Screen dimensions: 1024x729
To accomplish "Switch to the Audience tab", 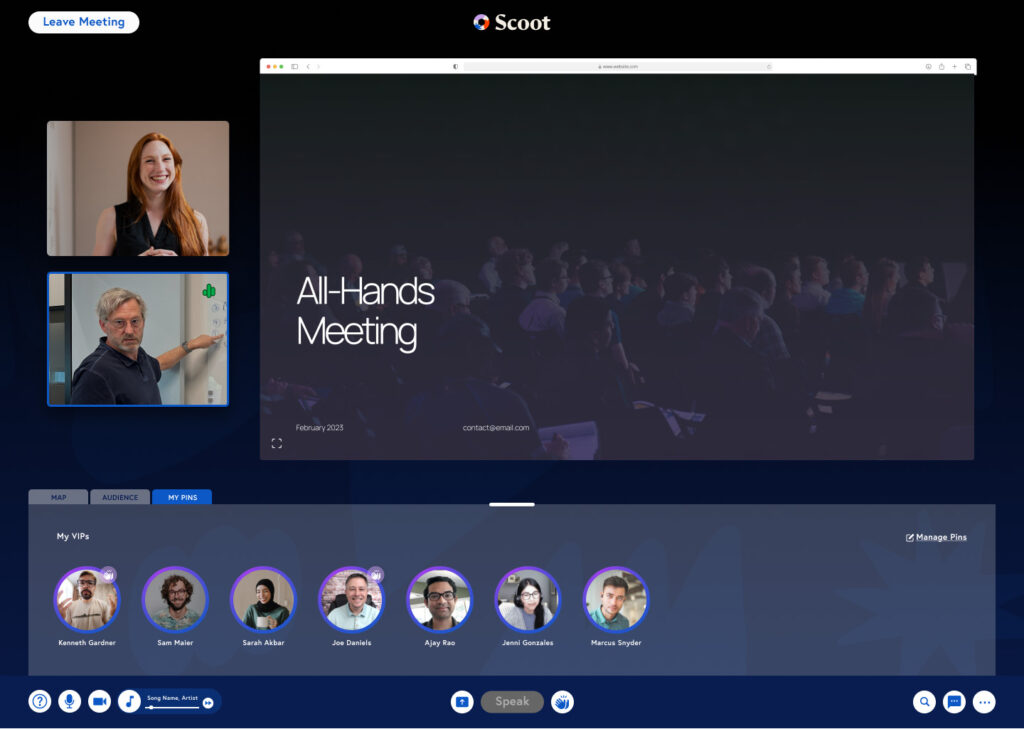I will [120, 497].
